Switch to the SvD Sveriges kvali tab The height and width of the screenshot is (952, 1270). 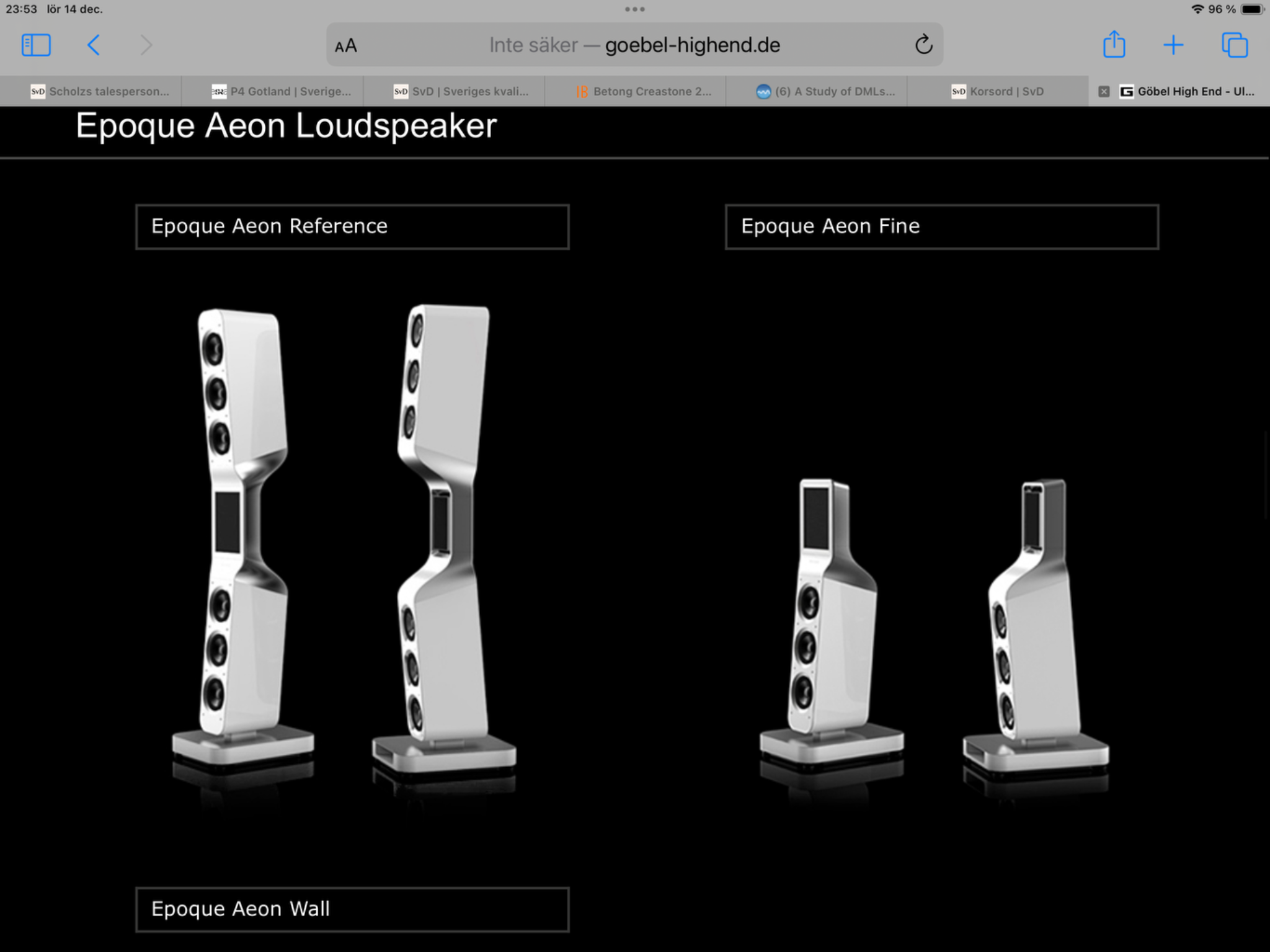454,91
